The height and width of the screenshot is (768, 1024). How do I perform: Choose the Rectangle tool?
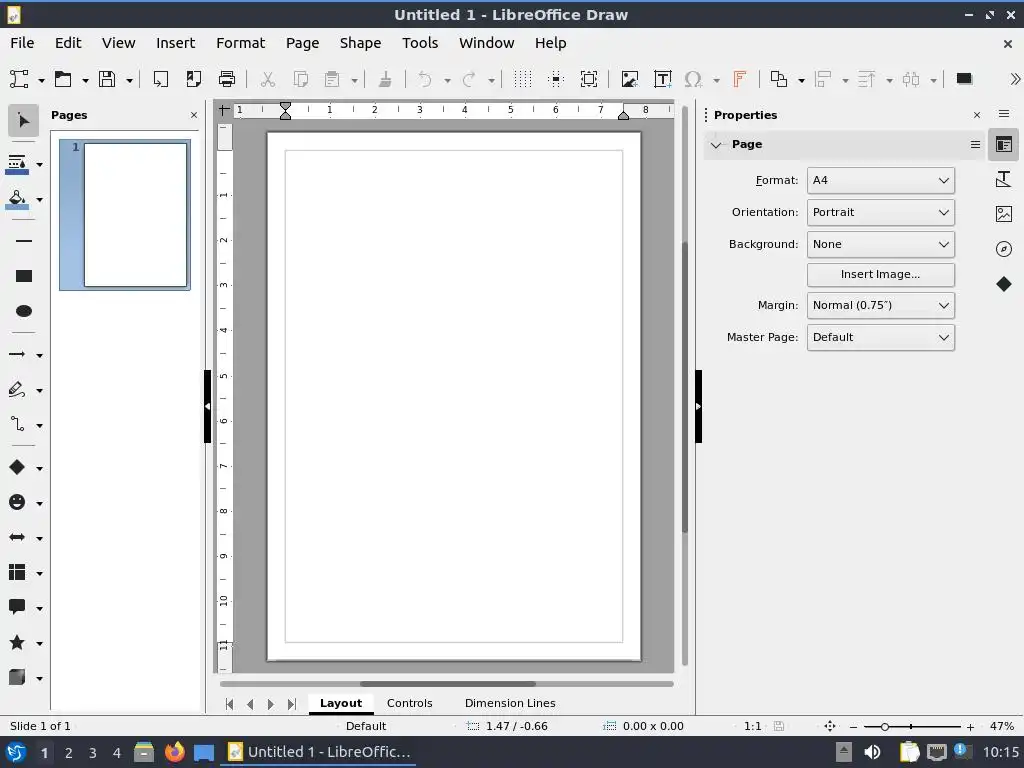pyautogui.click(x=24, y=276)
